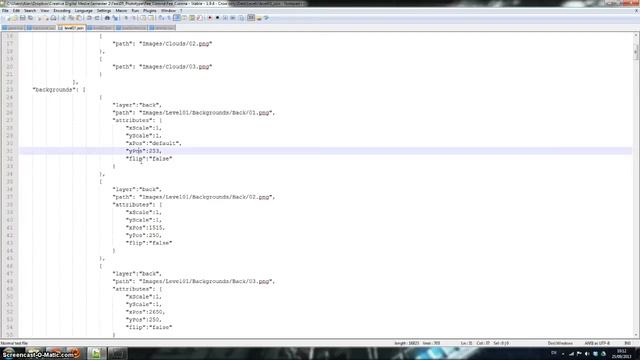Click the Windows Start button

click(9, 353)
